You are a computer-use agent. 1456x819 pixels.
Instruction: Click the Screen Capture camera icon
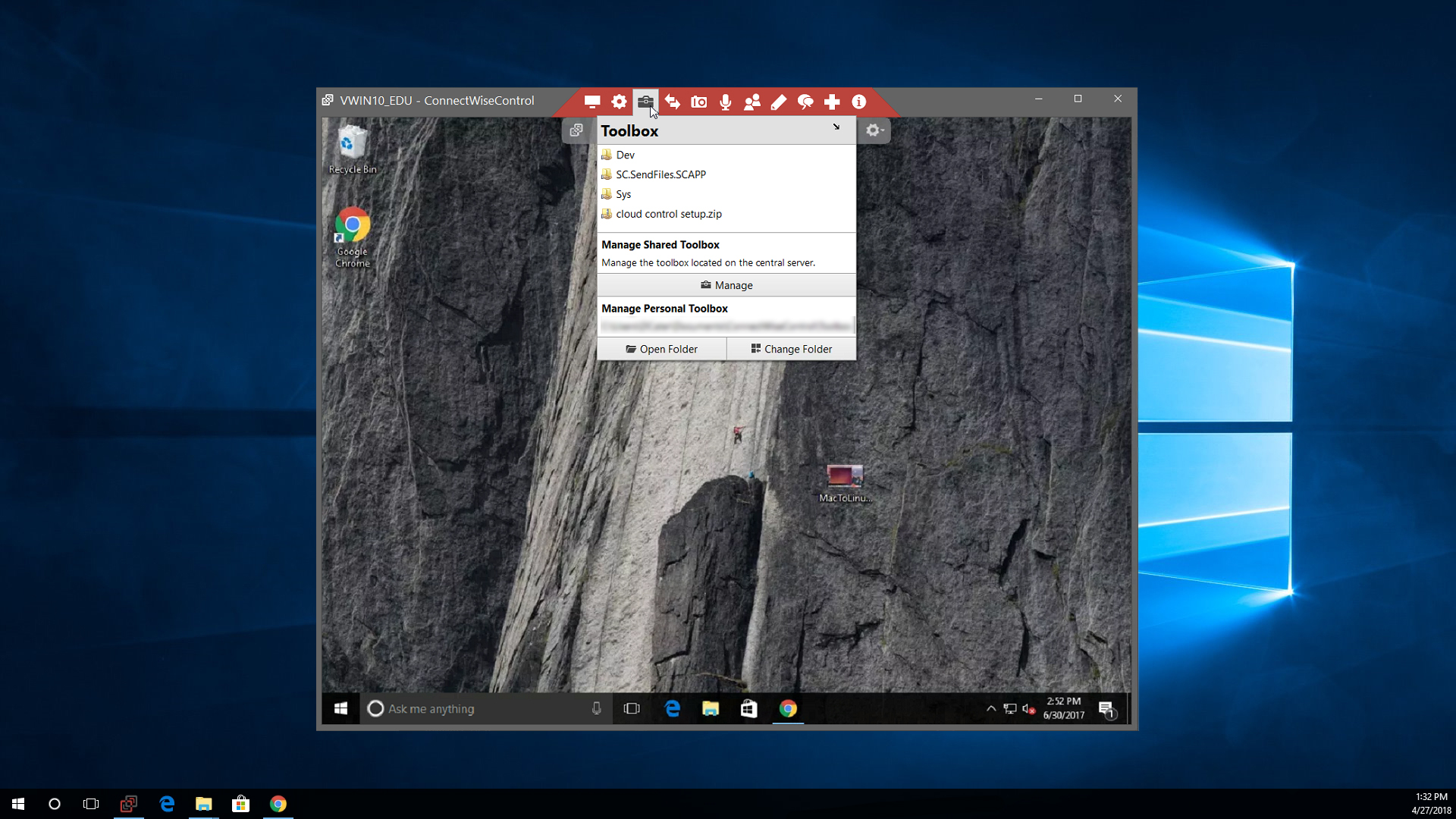(699, 102)
